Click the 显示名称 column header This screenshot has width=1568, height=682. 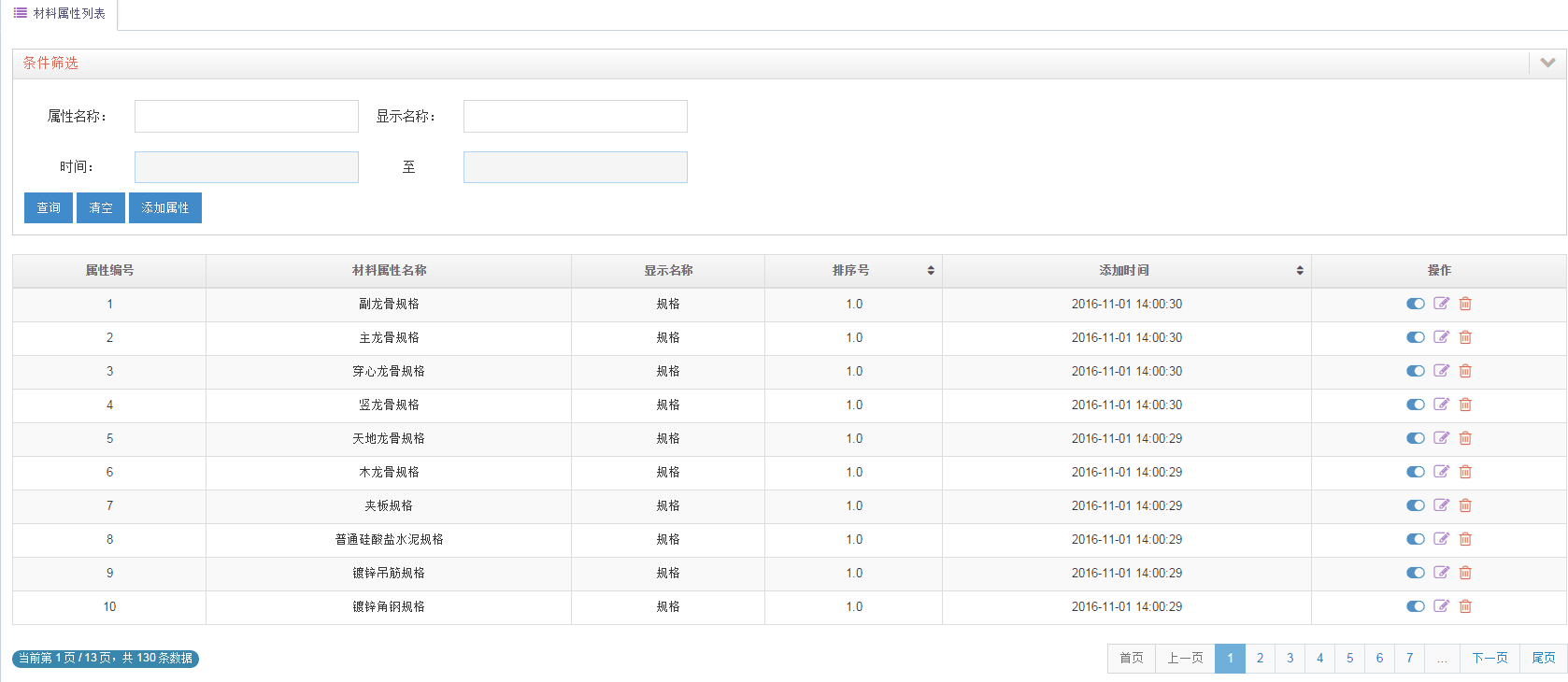tap(668, 270)
